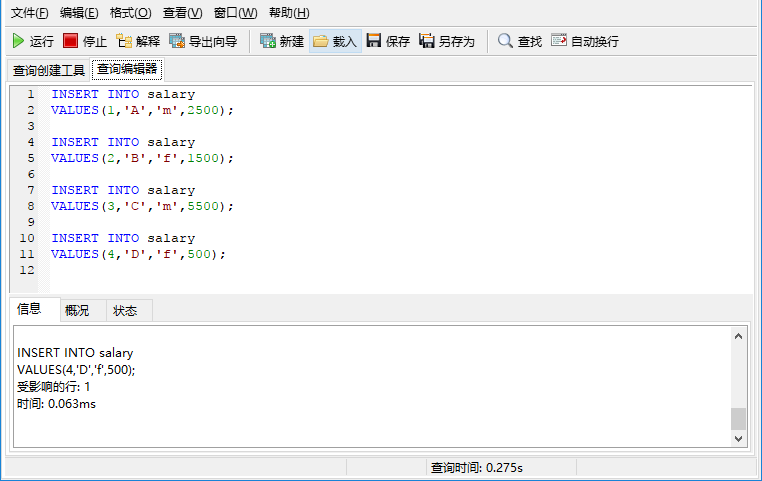Open the 帮助(H) menu
Image resolution: width=762 pixels, height=481 pixels.
289,13
